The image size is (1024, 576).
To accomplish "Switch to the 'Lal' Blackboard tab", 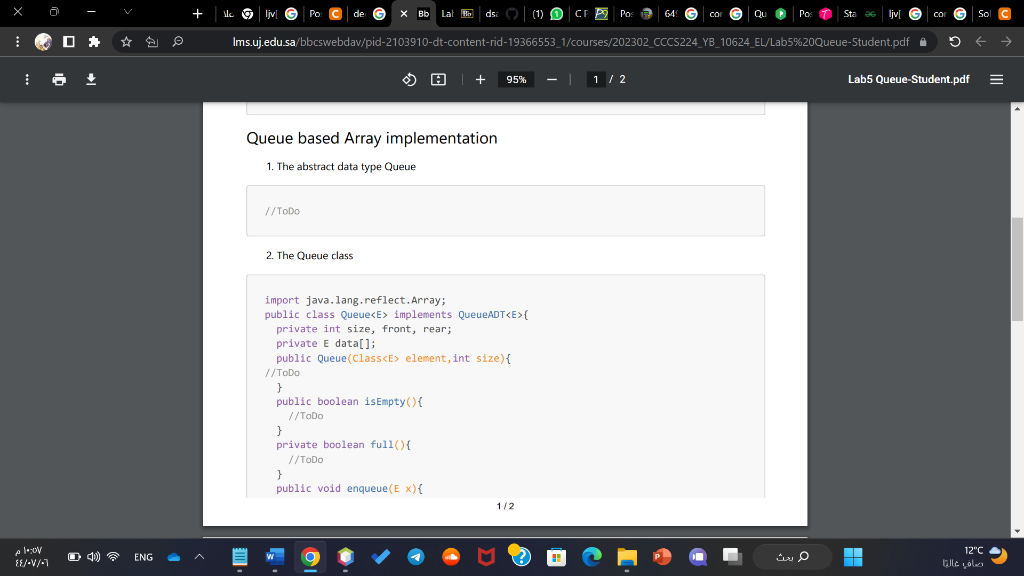I will coord(457,13).
